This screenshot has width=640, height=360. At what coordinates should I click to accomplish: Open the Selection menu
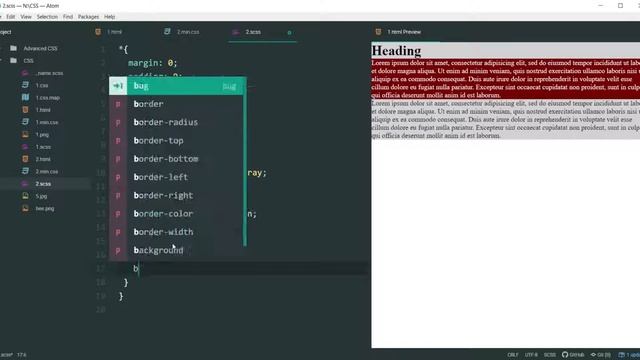47,17
